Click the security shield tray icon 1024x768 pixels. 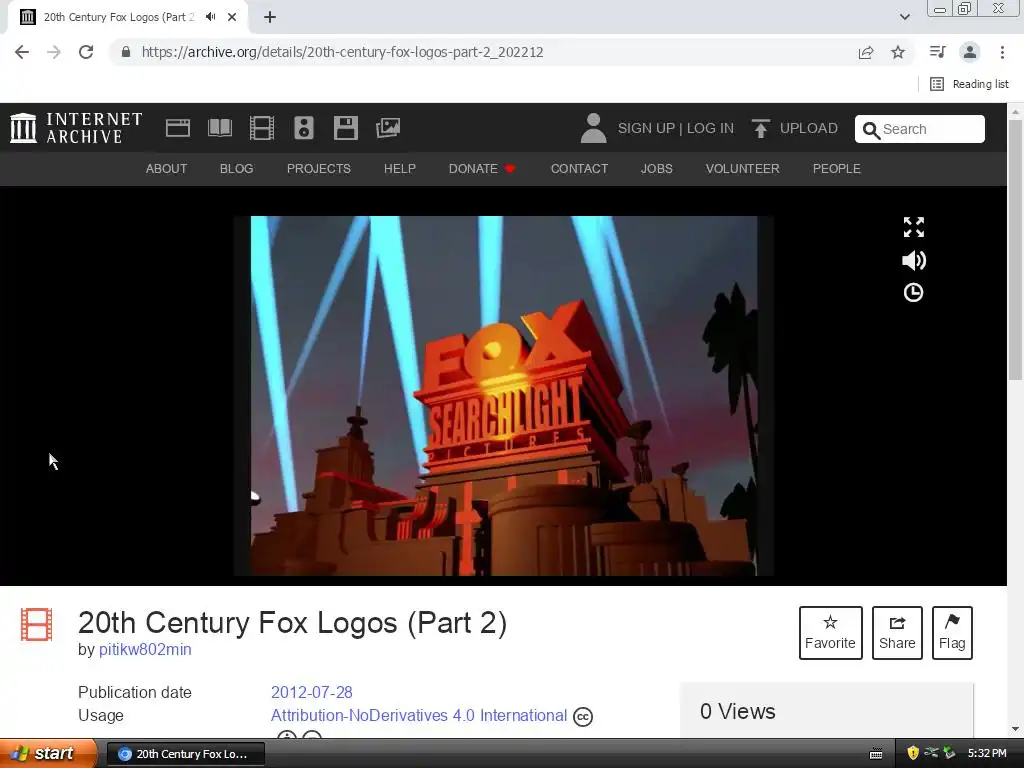coord(913,754)
